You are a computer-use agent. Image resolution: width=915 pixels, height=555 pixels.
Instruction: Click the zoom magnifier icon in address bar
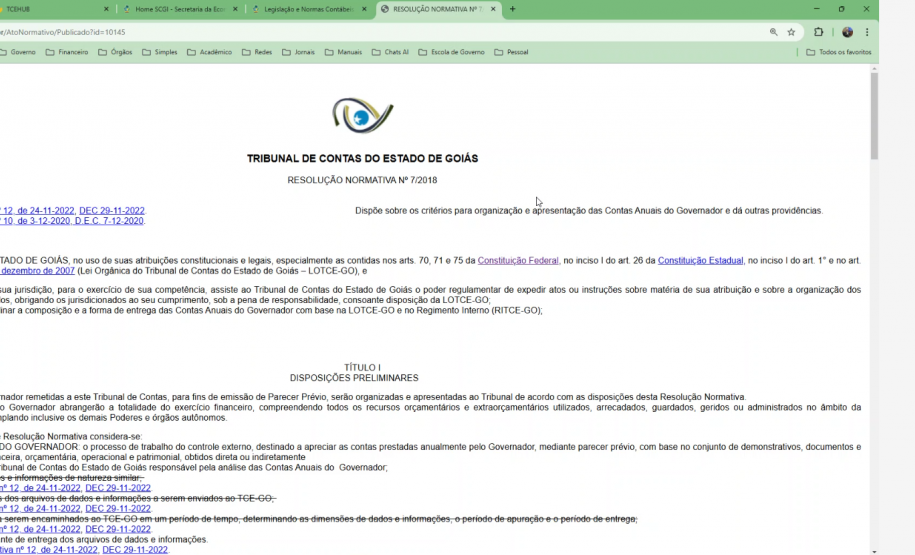[773, 32]
